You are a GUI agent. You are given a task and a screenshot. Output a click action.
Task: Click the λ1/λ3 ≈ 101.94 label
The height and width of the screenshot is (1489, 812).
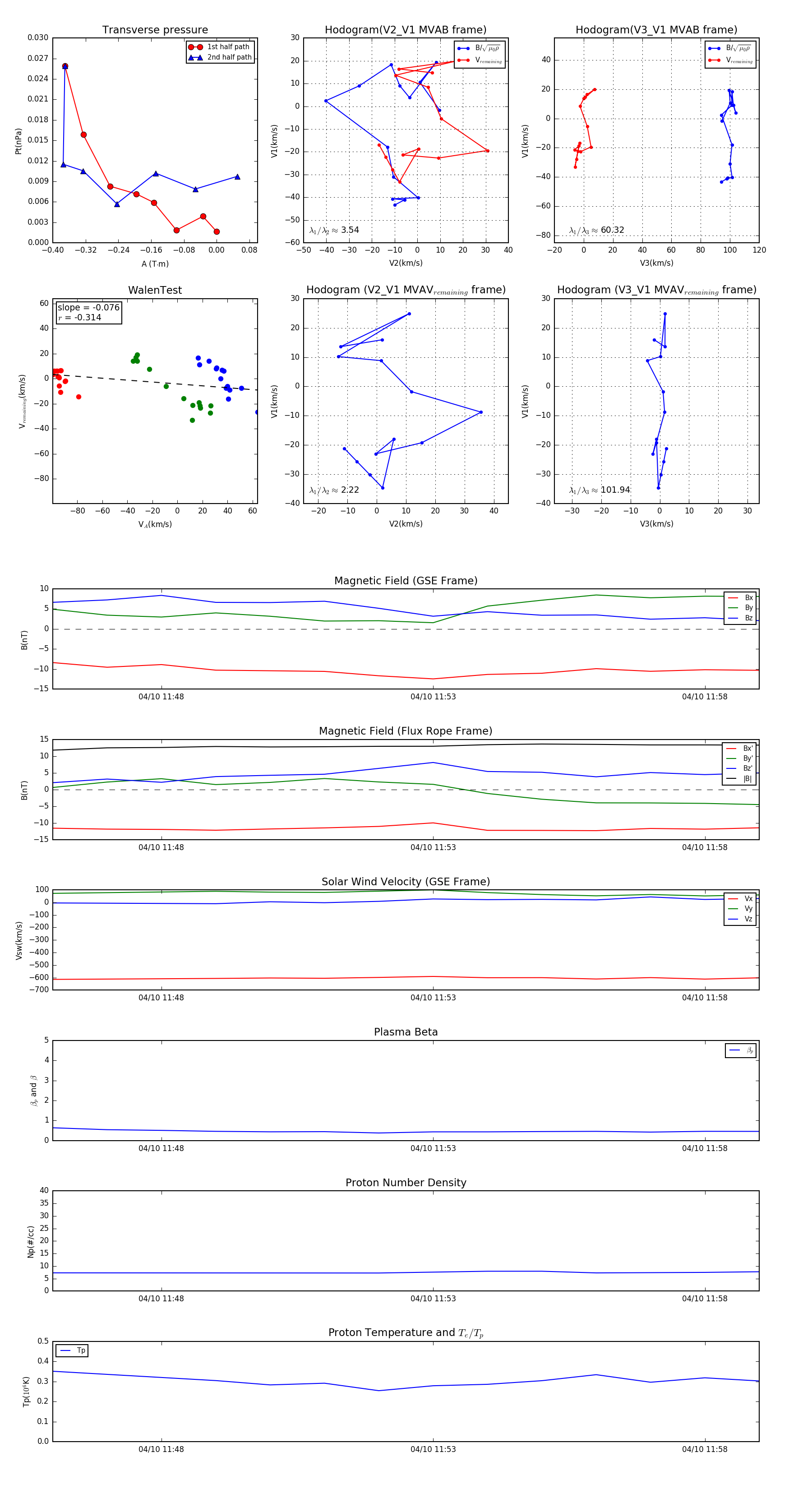(x=600, y=490)
